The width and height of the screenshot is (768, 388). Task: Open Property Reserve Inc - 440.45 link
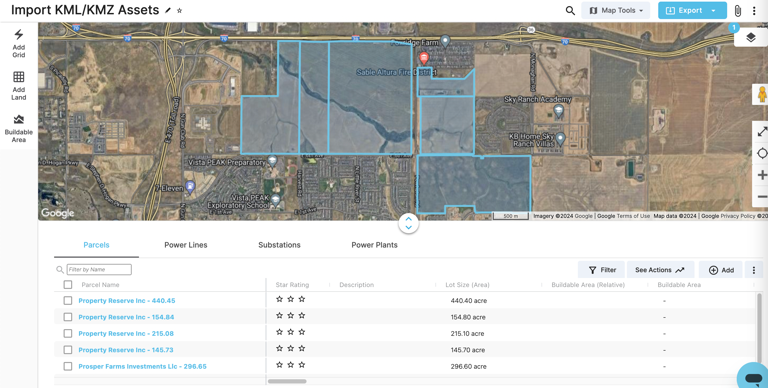[x=127, y=301]
